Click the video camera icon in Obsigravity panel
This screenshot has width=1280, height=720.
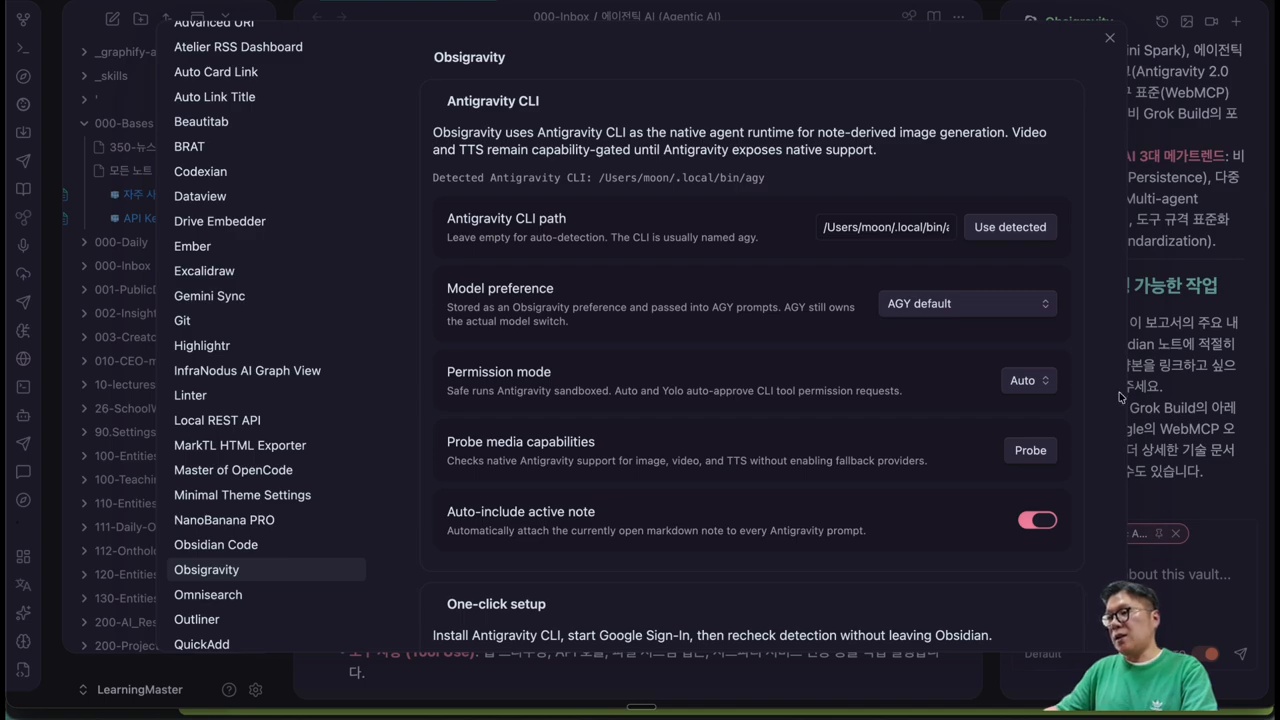1211,21
